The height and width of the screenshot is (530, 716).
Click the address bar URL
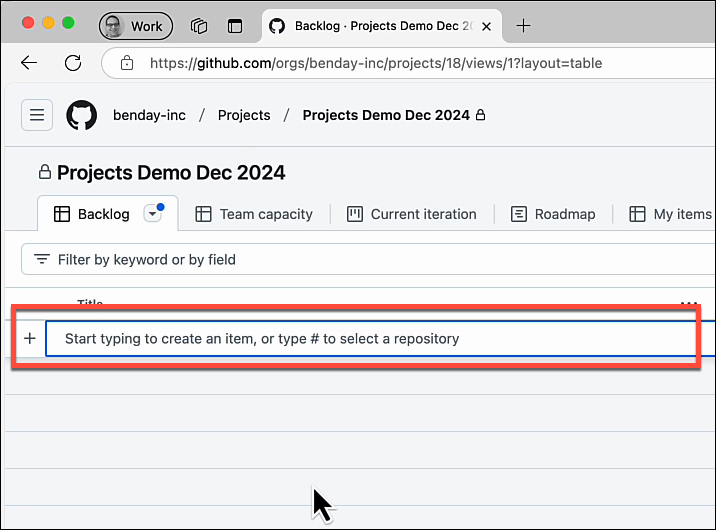point(376,63)
